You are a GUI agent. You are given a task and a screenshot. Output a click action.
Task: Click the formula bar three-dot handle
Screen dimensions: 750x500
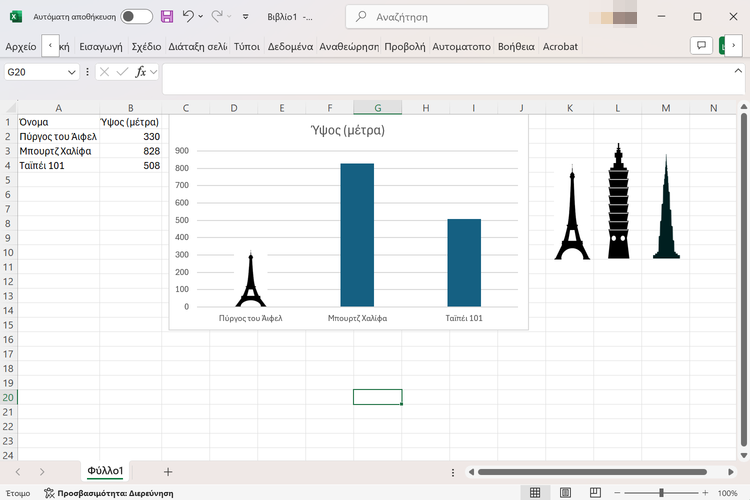tap(87, 72)
